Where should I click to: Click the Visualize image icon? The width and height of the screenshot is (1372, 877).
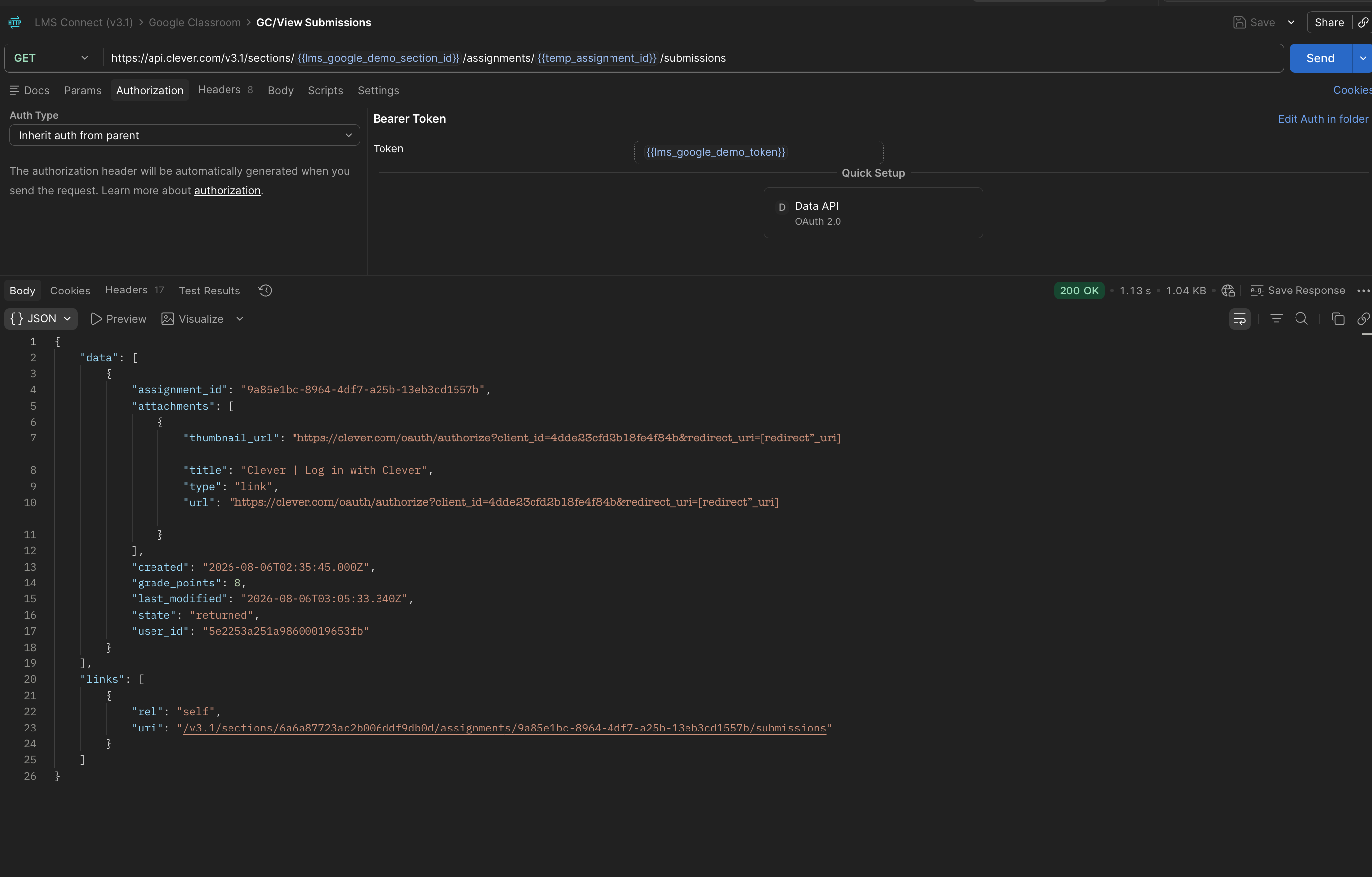point(167,319)
